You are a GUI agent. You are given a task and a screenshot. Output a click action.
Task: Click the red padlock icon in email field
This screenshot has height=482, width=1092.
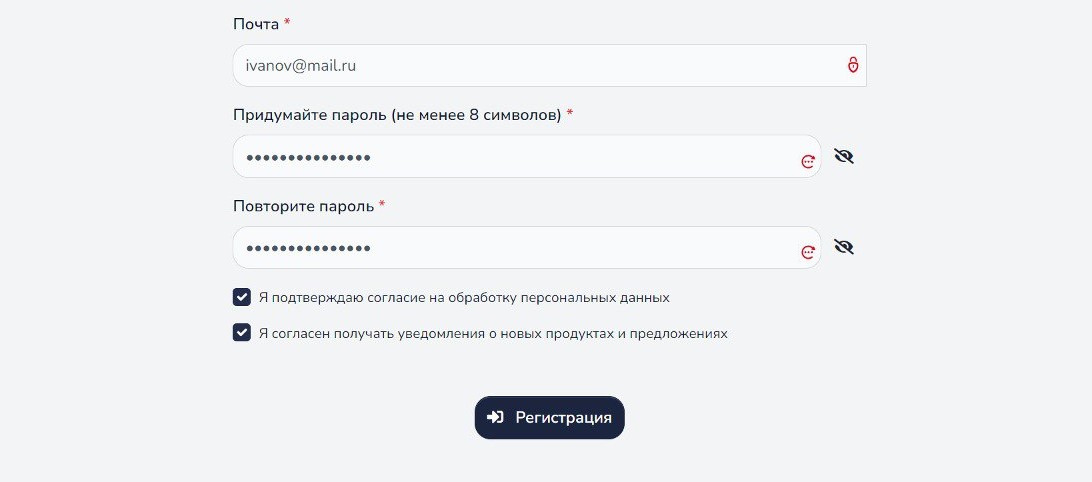point(852,65)
